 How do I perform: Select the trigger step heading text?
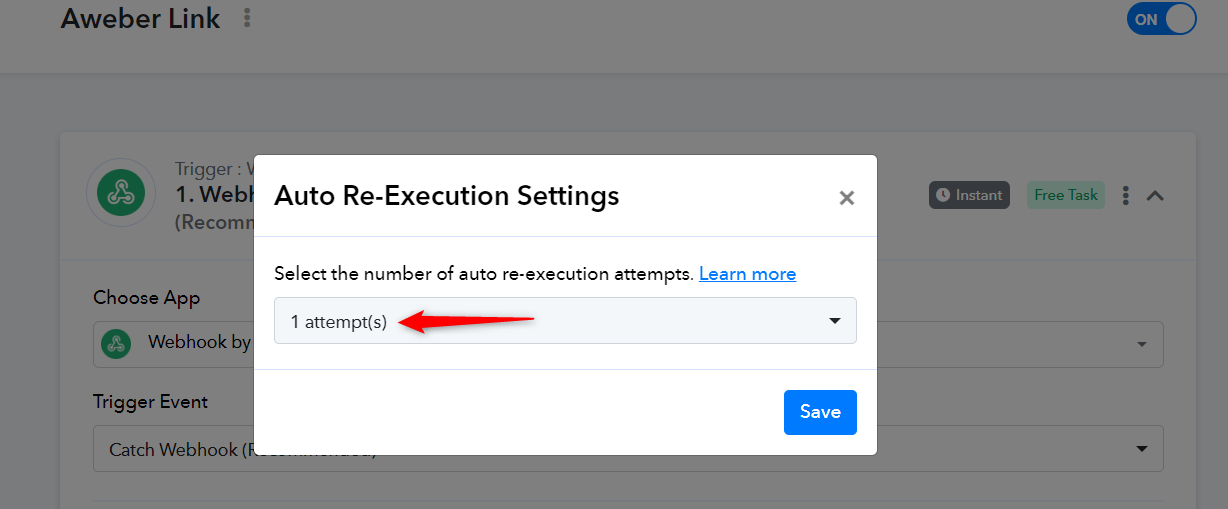click(x=214, y=194)
